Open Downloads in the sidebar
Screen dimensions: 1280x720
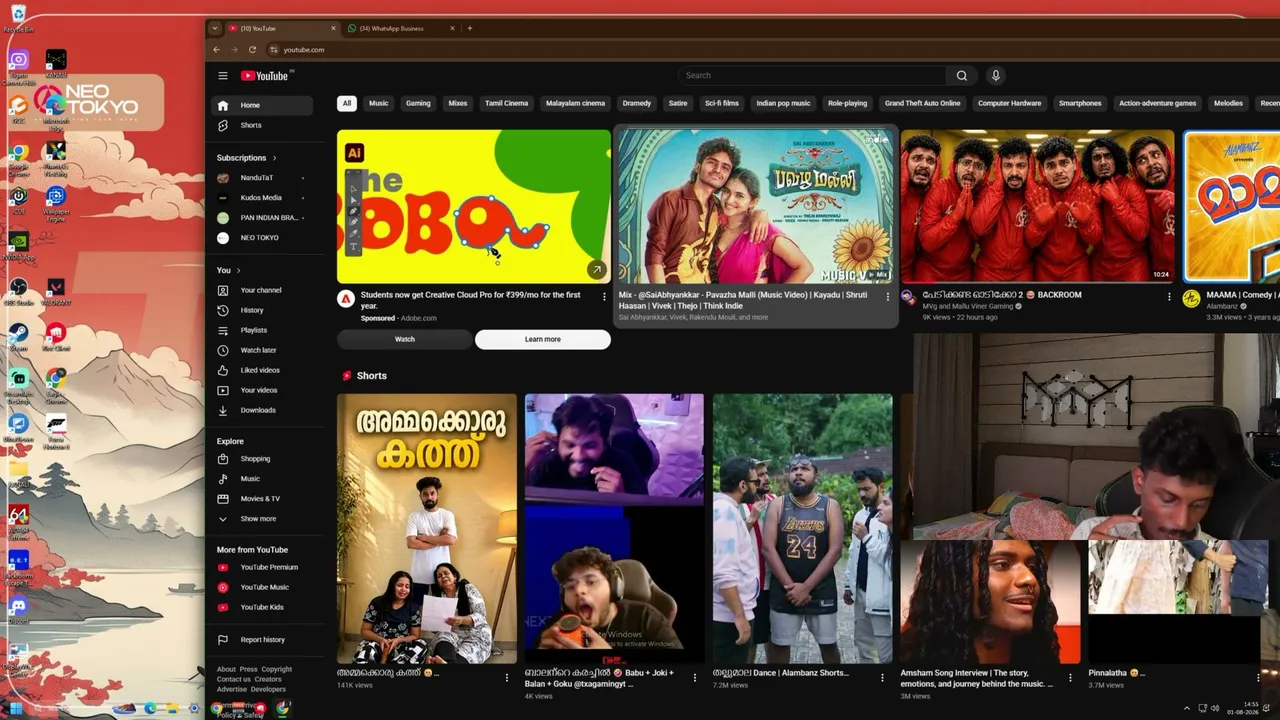pos(262,410)
